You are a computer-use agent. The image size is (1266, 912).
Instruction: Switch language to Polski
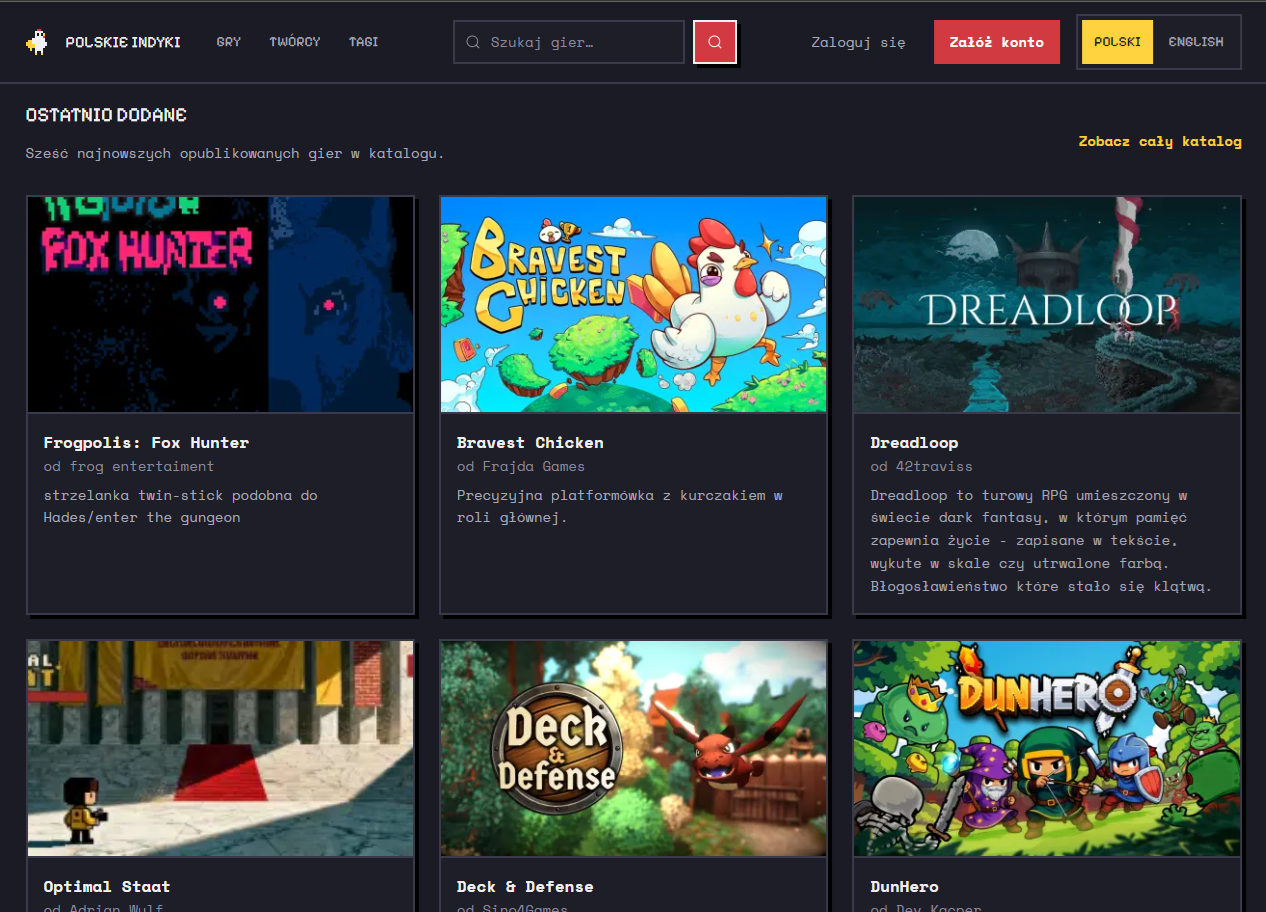(x=1117, y=42)
